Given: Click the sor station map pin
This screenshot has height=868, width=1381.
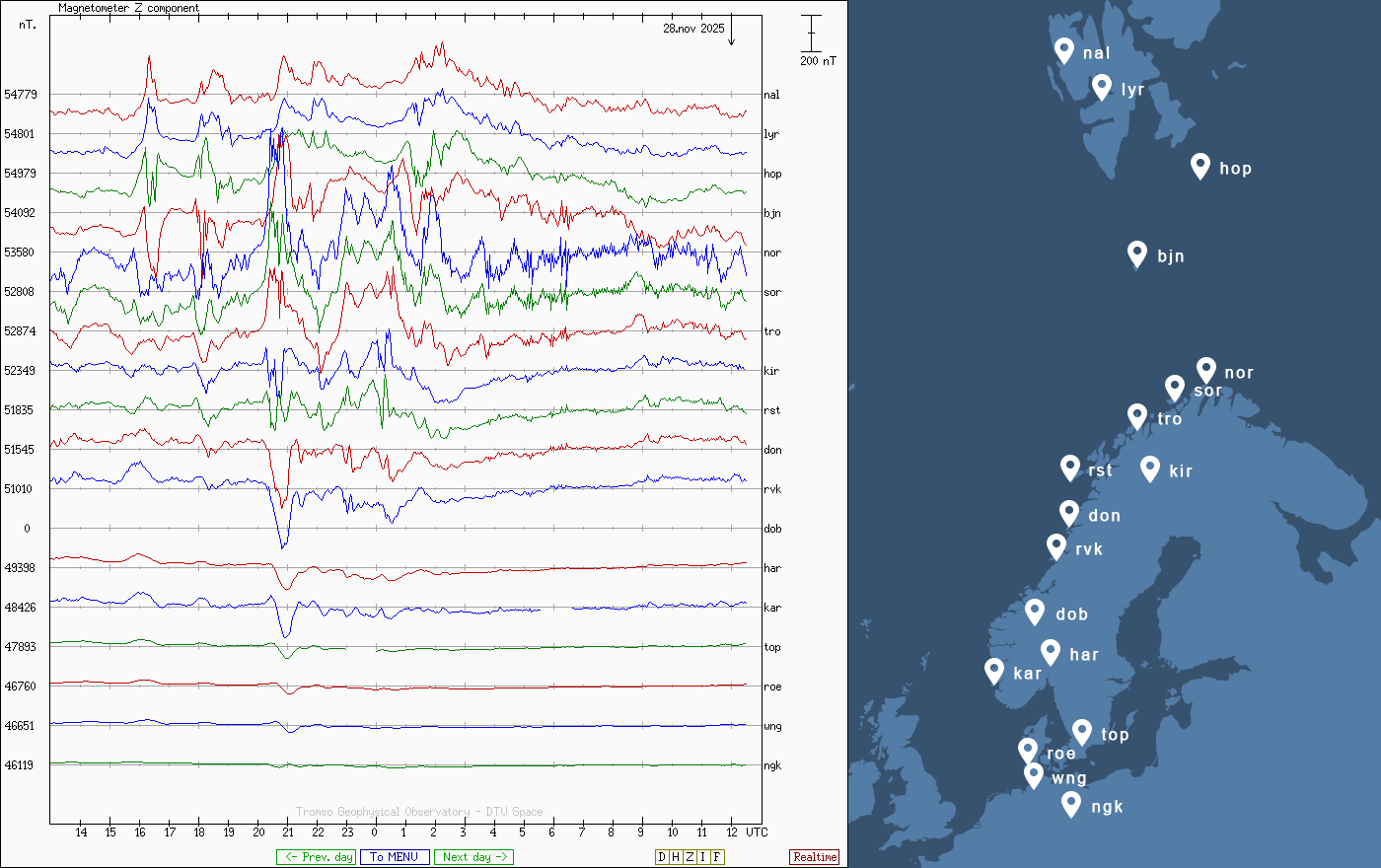Looking at the screenshot, I should (x=1174, y=388).
